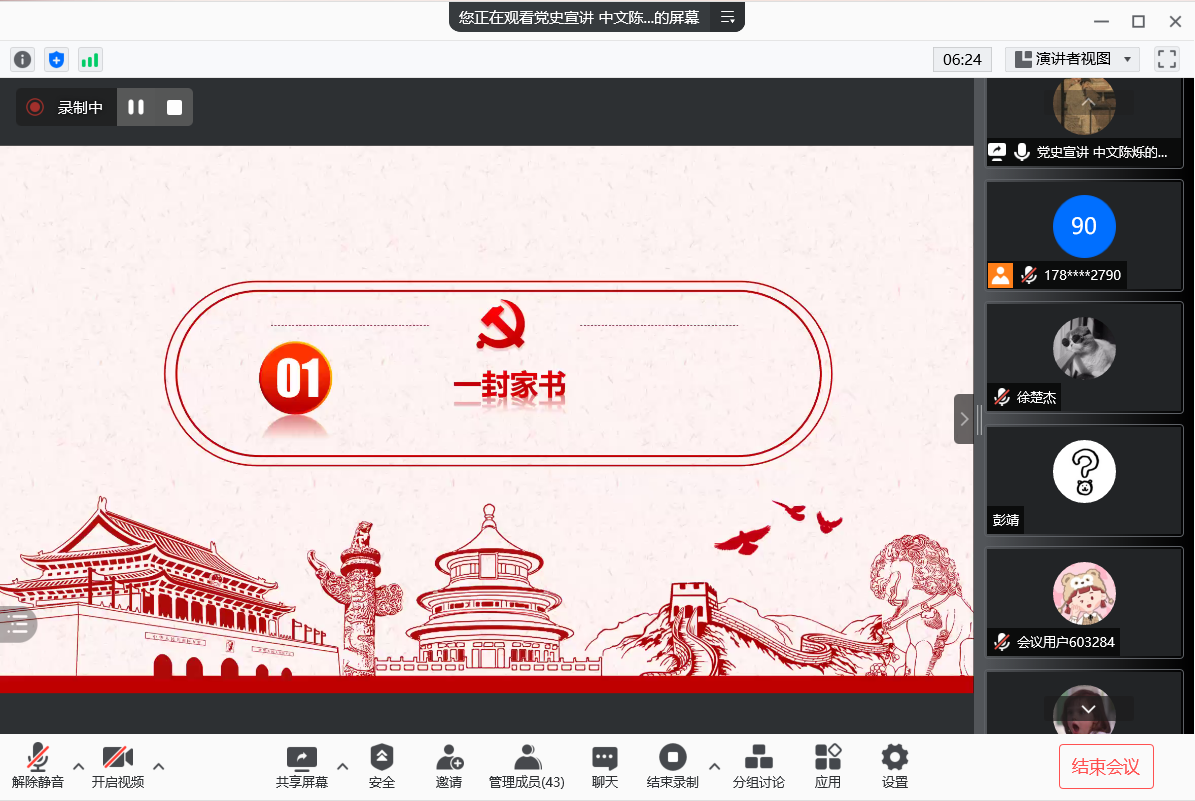
Task: Open the 聊天 chat panel
Action: (604, 767)
